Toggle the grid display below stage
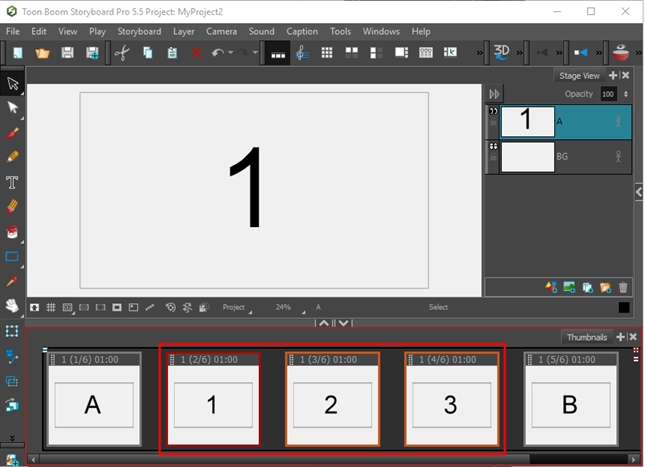Screen dimensions: 645x467 click(x=50, y=308)
